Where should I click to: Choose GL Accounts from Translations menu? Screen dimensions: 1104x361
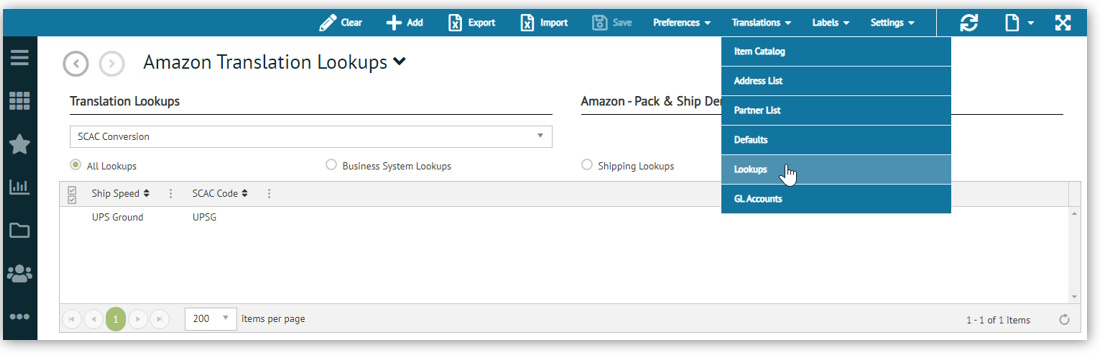836,199
